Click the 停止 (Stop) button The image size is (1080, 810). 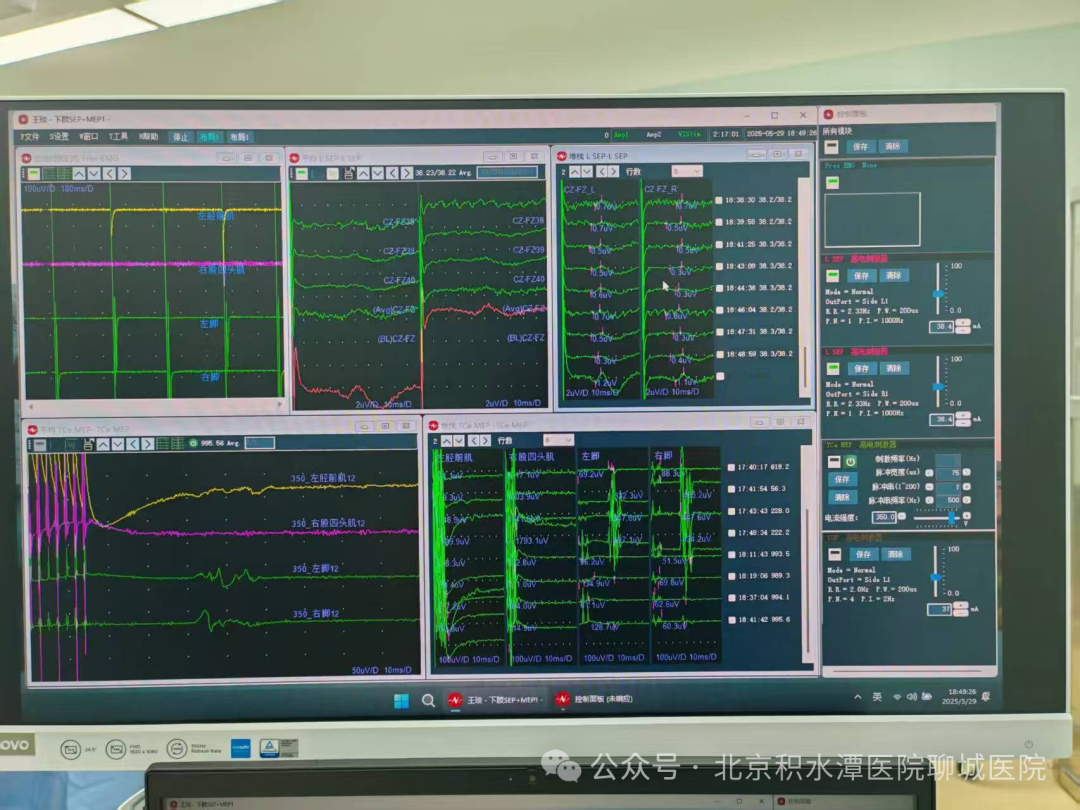click(180, 137)
